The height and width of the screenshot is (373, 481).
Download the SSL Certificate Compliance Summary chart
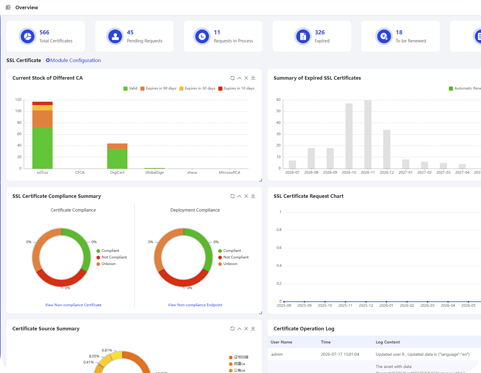[x=253, y=196]
